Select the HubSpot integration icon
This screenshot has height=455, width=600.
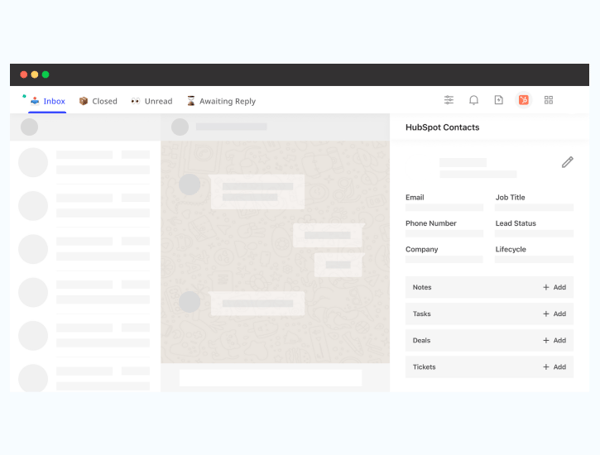click(x=523, y=100)
